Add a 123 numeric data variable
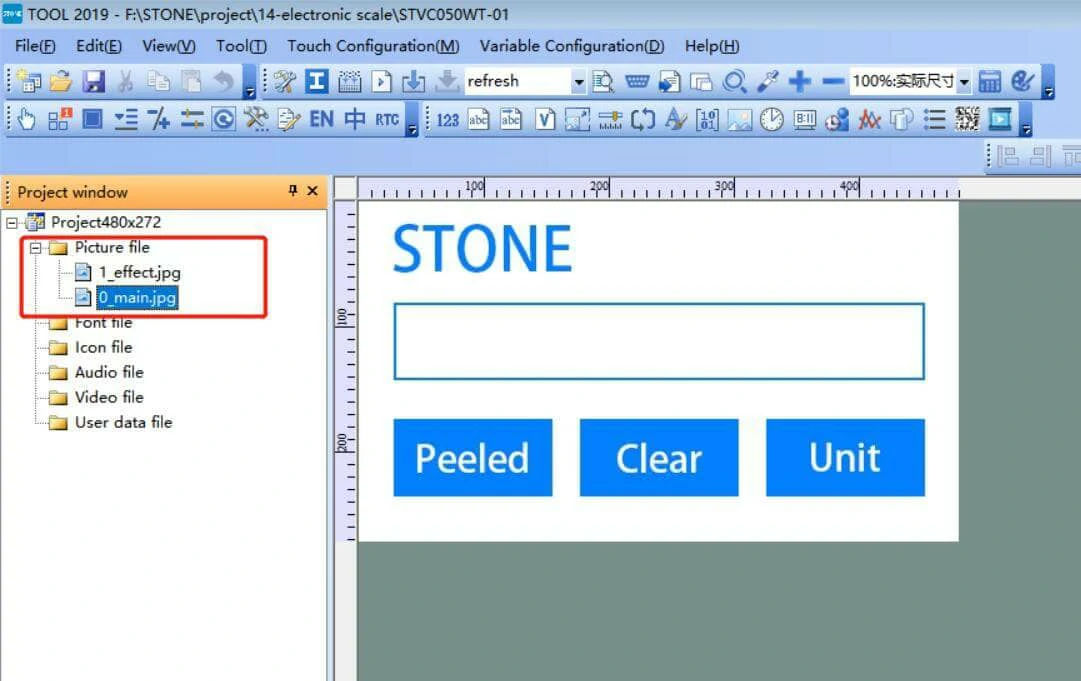1081x681 pixels. pyautogui.click(x=447, y=120)
